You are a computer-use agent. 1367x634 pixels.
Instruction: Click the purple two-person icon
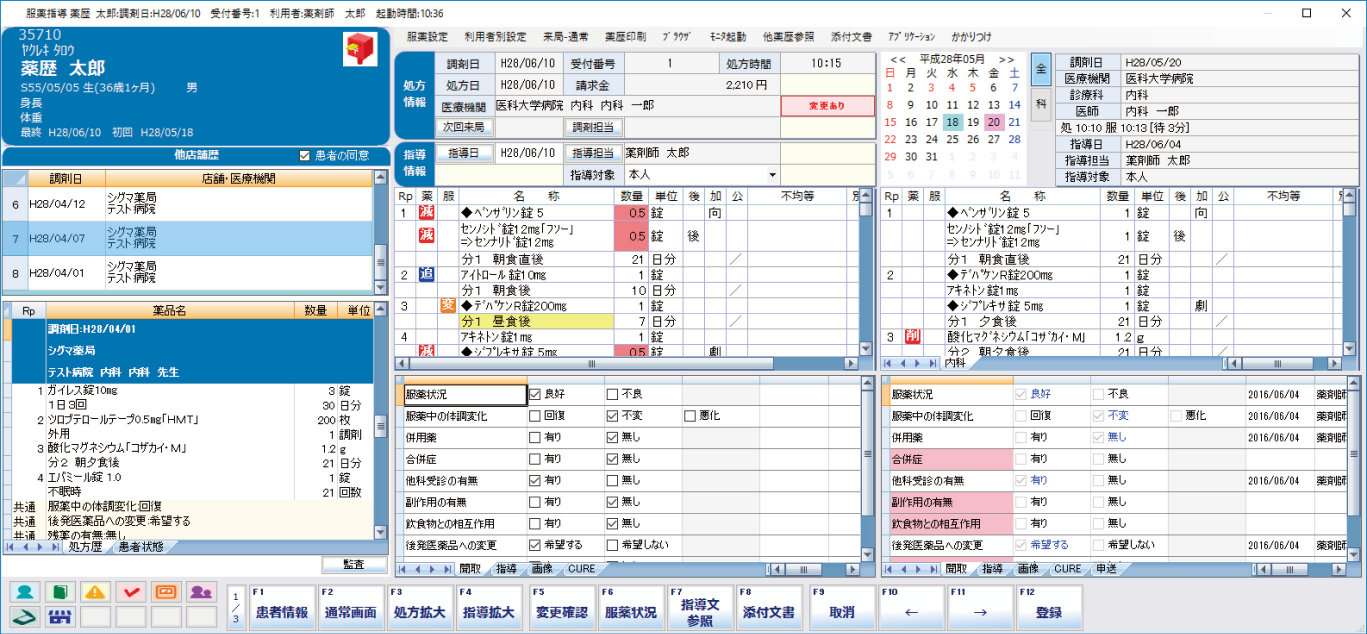[201, 592]
